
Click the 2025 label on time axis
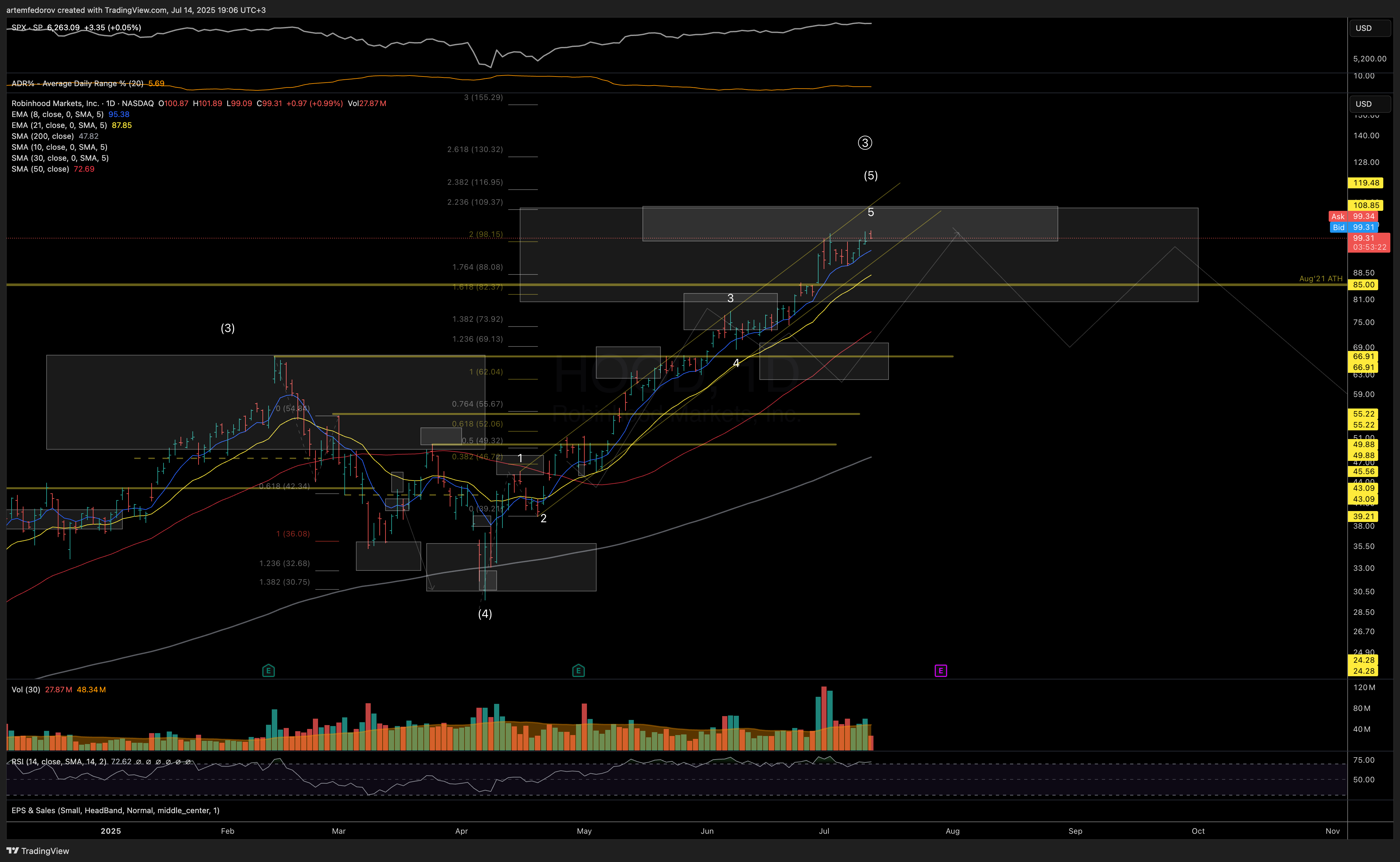(111, 831)
